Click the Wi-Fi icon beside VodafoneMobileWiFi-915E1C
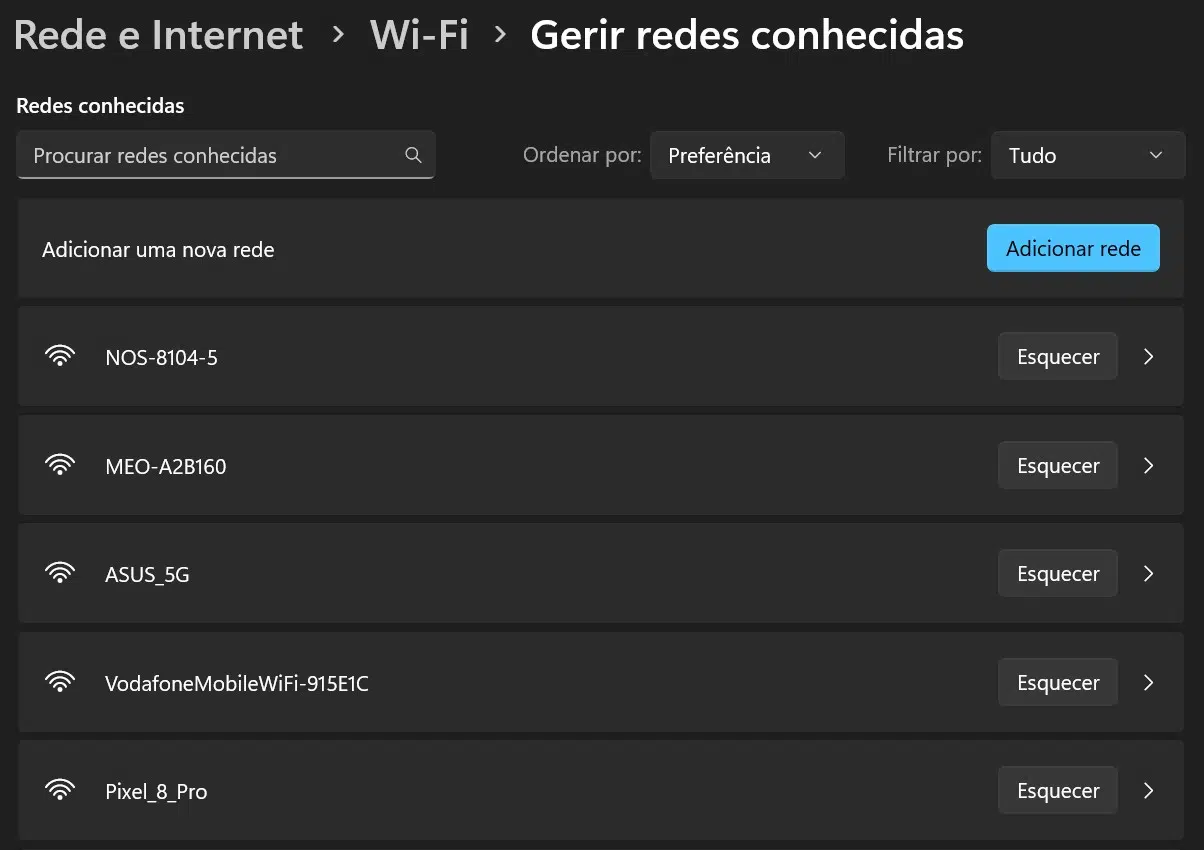Image resolution: width=1204 pixels, height=850 pixels. pyautogui.click(x=60, y=683)
